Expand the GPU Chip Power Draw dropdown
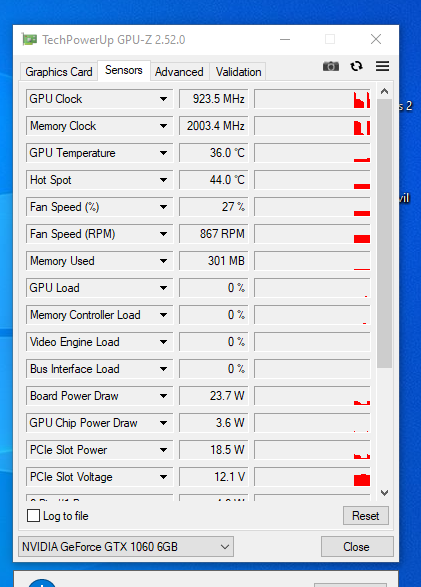The width and height of the screenshot is (421, 587). coord(163,423)
